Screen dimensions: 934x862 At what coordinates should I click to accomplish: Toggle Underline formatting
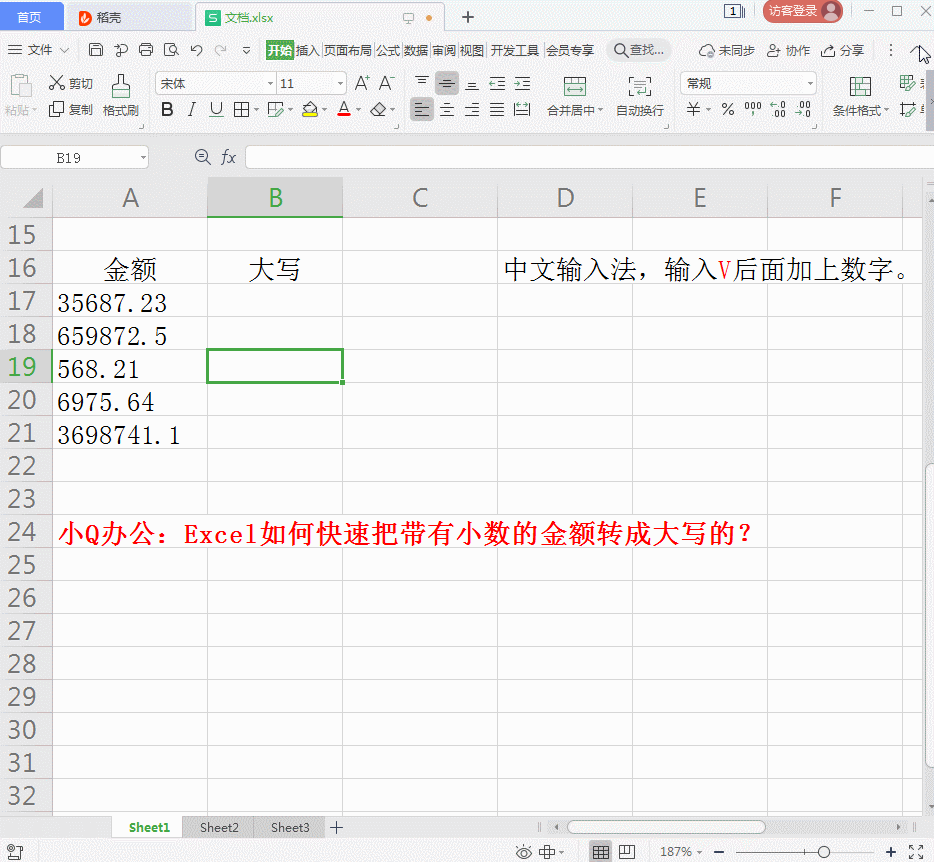216,110
